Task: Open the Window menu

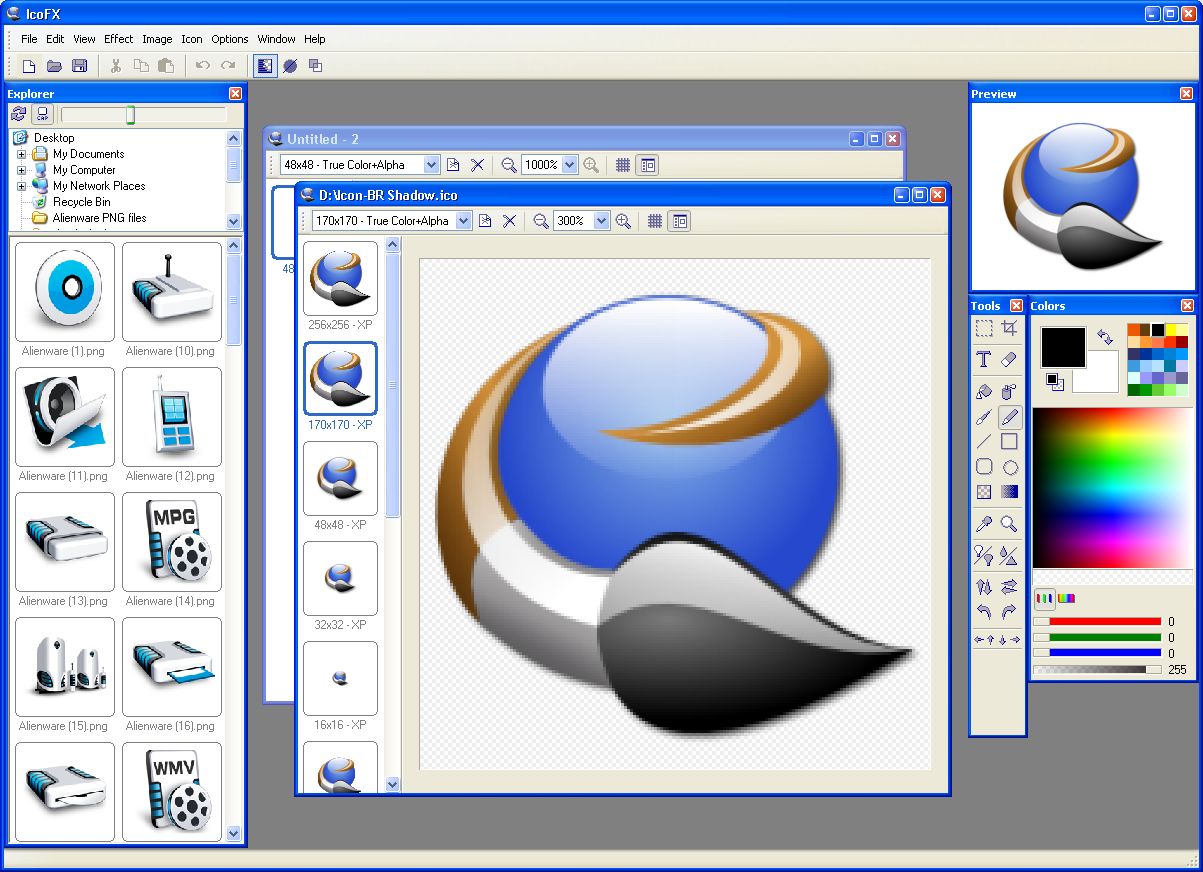Action: click(276, 39)
